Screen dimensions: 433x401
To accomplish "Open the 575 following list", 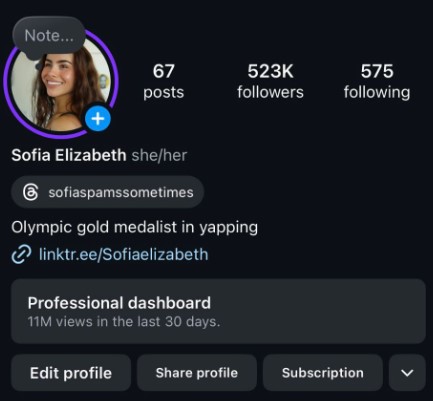I will click(377, 81).
